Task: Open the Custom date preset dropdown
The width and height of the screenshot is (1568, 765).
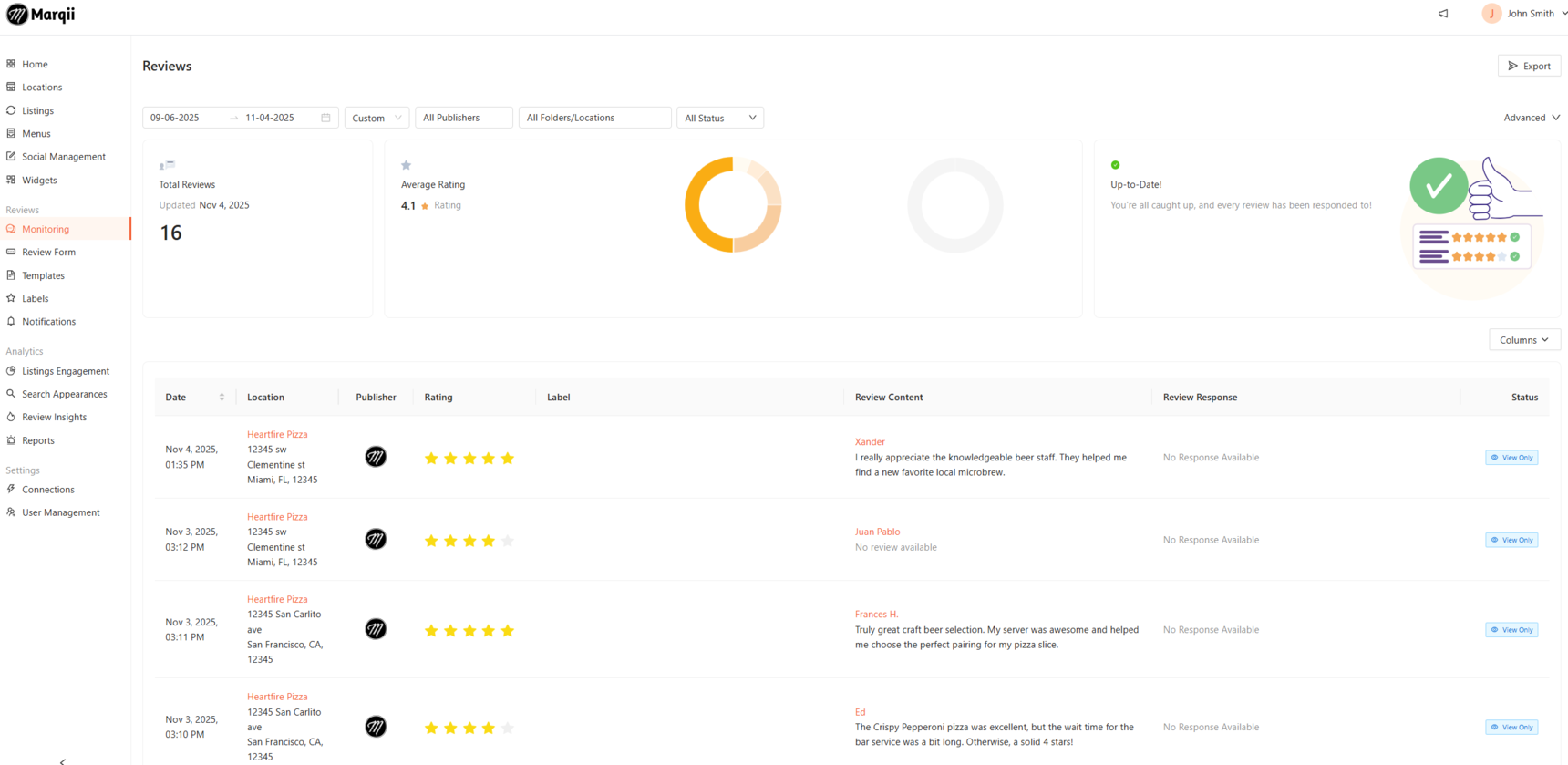Action: tap(377, 118)
